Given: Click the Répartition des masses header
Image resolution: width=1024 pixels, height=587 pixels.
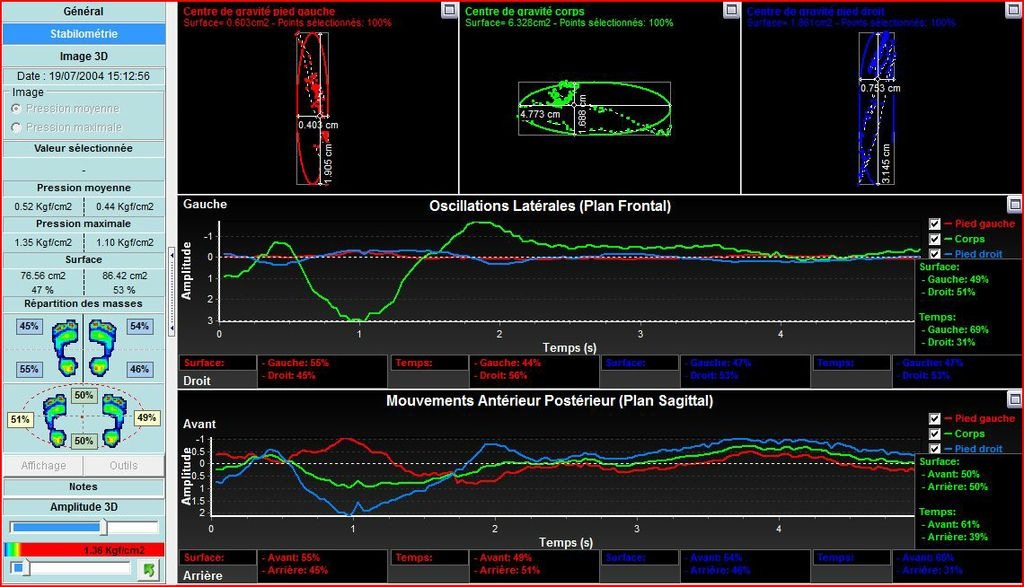Looking at the screenshot, I should 84,304.
